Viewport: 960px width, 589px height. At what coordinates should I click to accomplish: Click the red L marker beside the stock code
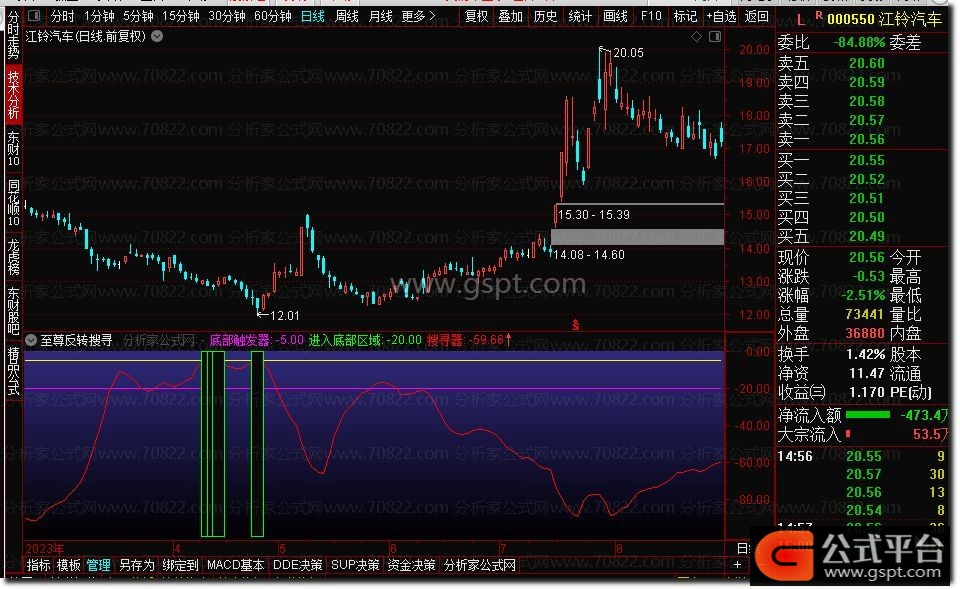(801, 20)
